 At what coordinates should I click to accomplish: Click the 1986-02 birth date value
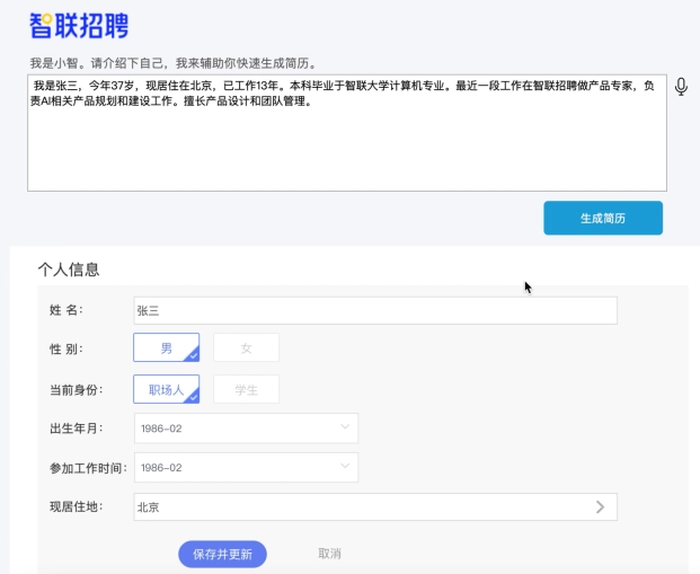(161, 428)
